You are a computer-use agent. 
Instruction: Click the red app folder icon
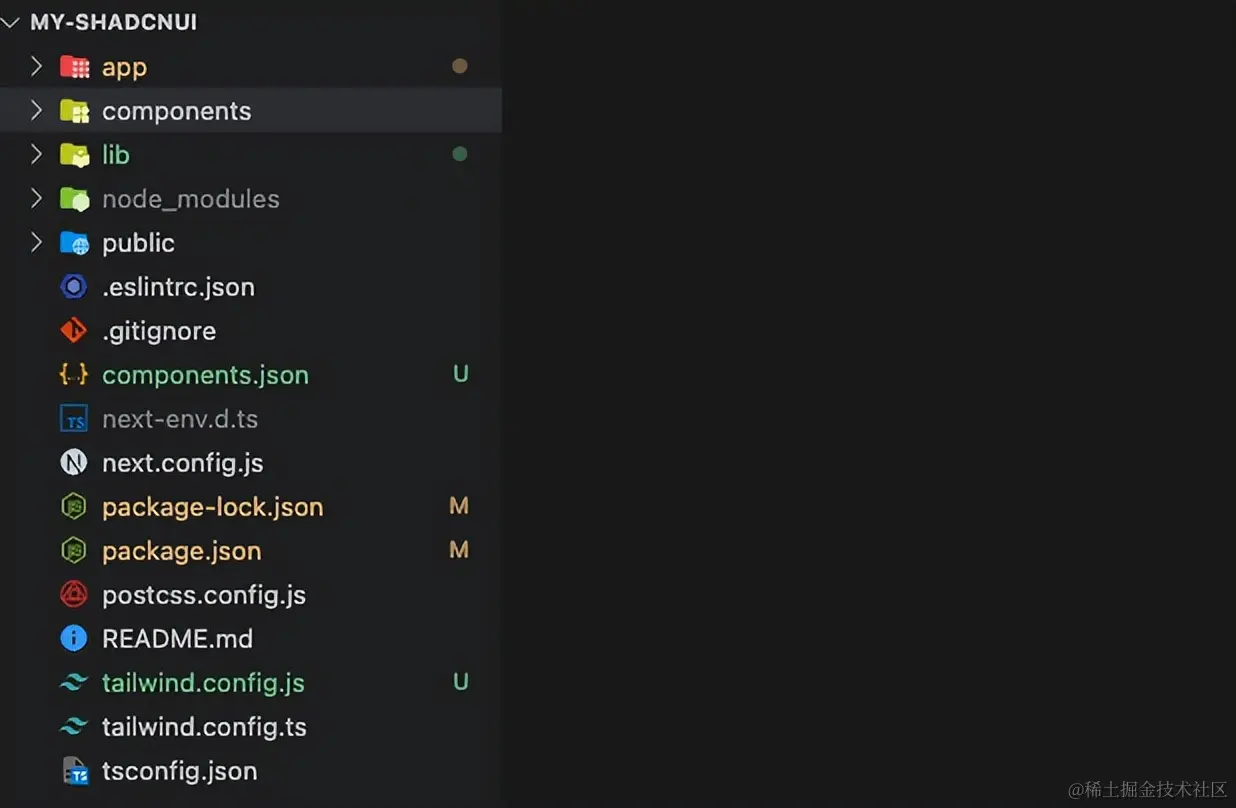click(75, 67)
